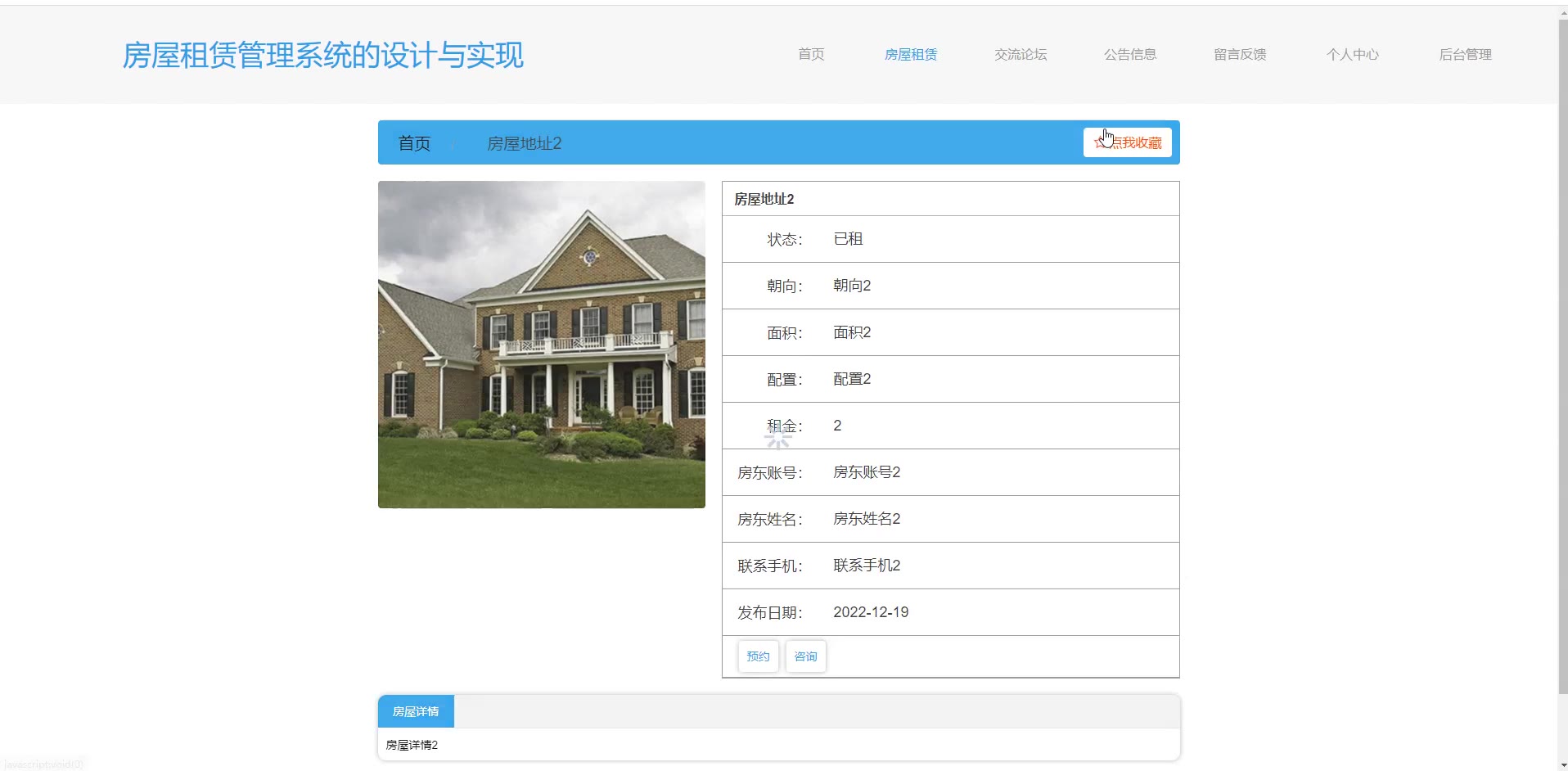This screenshot has width=1568, height=771.
Task: Click the 房屋地址2 heading in the info panel
Action: tap(764, 199)
